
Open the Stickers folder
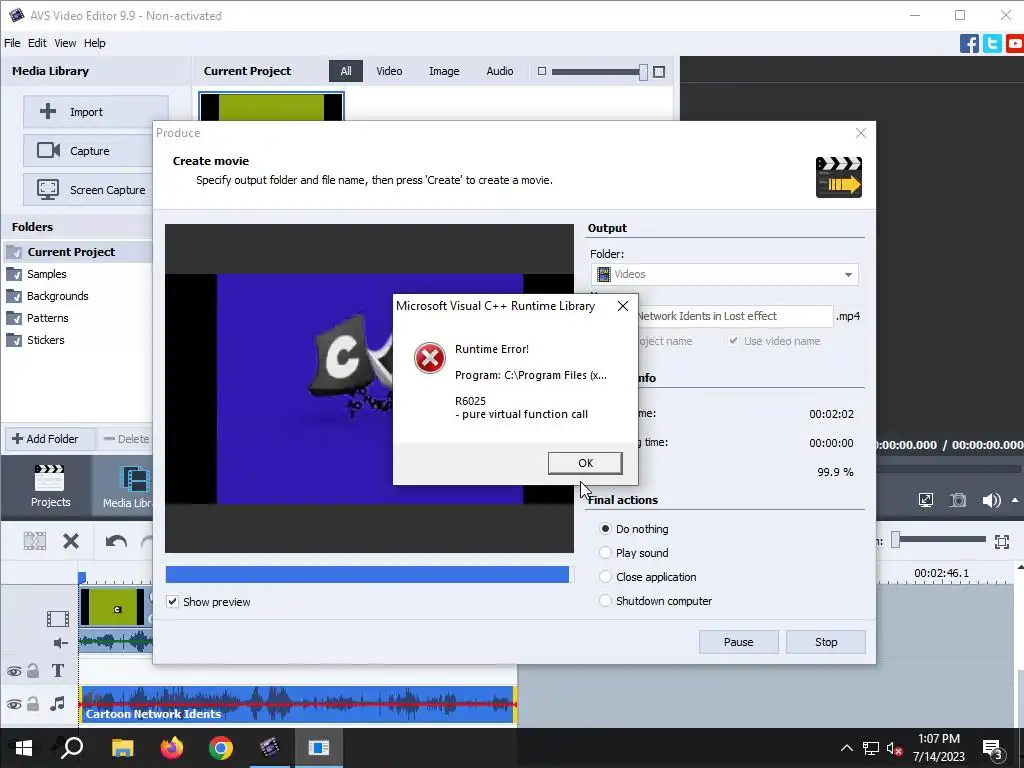(45, 340)
